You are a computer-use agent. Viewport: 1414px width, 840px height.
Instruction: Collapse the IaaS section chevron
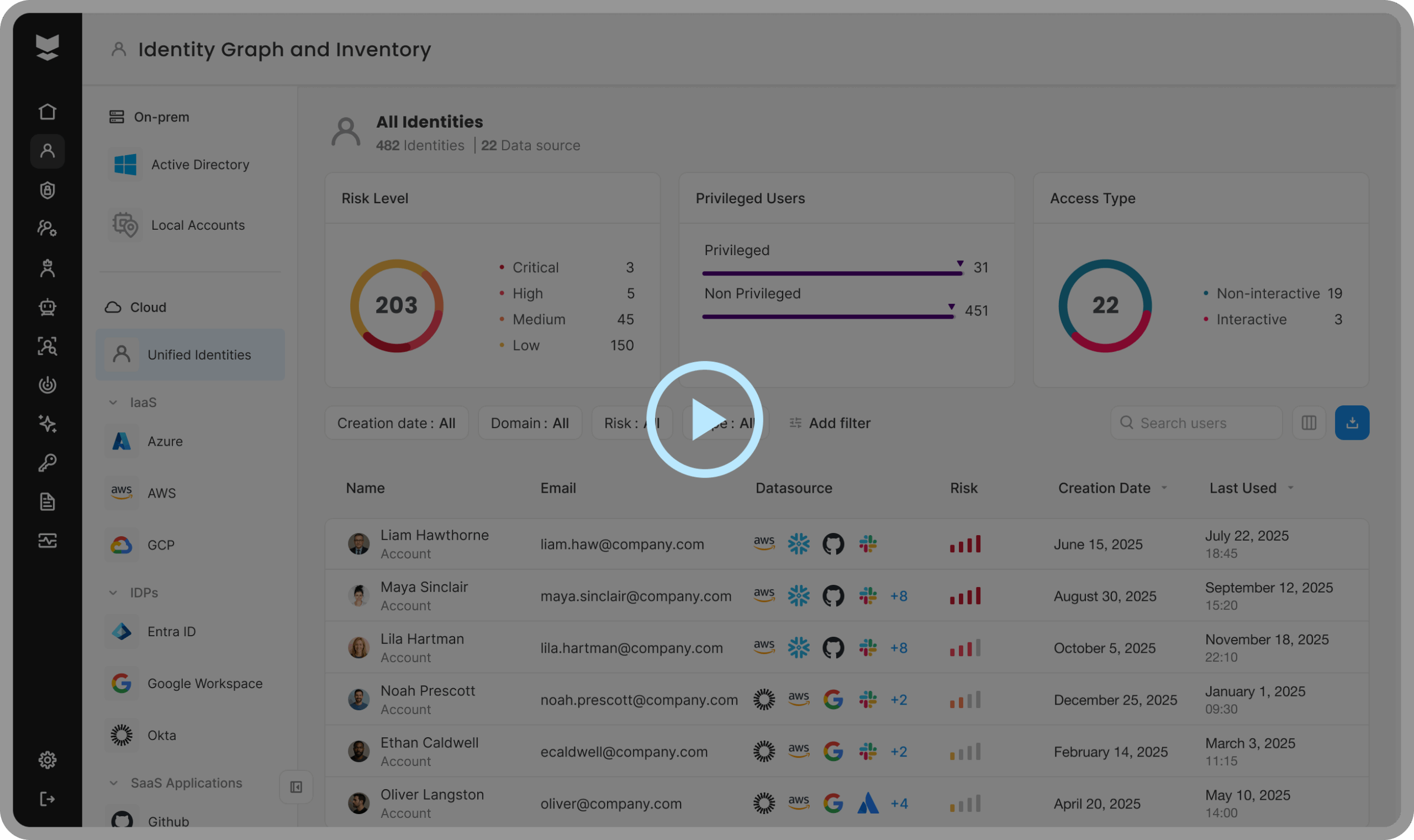click(113, 403)
